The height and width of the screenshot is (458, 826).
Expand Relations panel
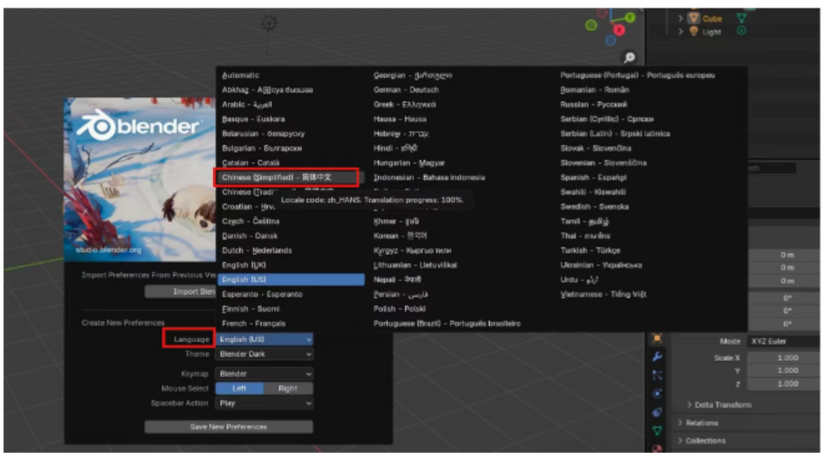681,423
